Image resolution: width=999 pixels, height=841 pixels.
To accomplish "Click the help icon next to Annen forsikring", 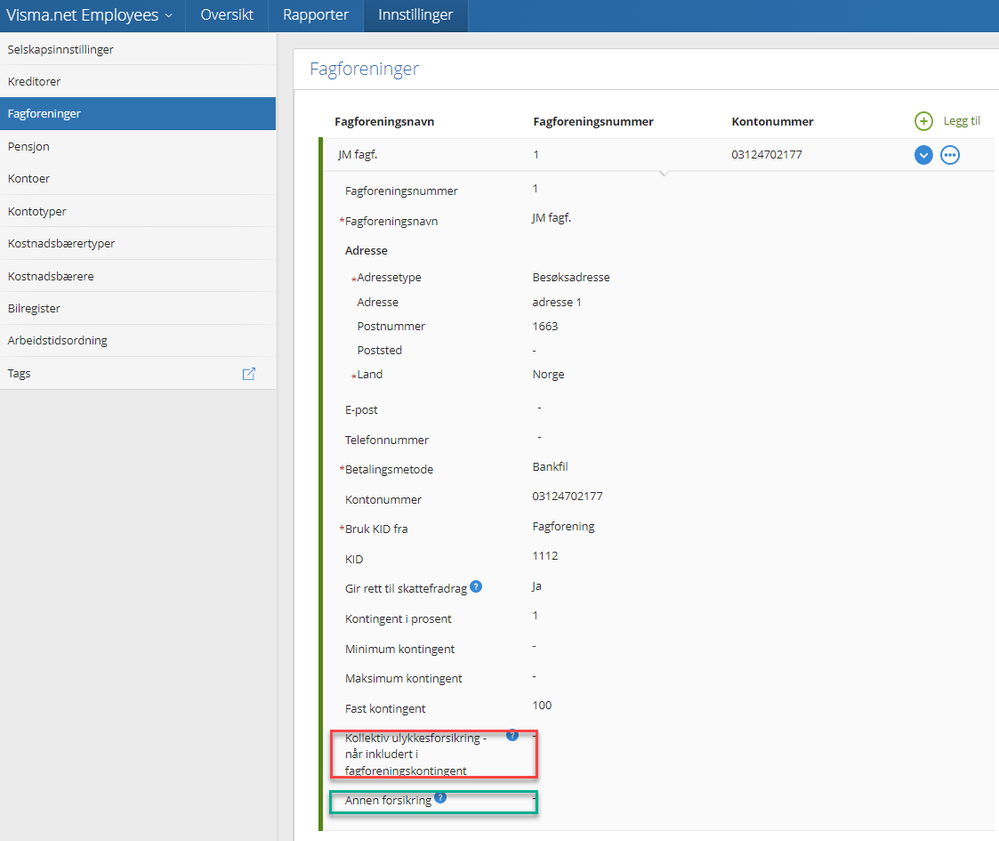I will [440, 798].
